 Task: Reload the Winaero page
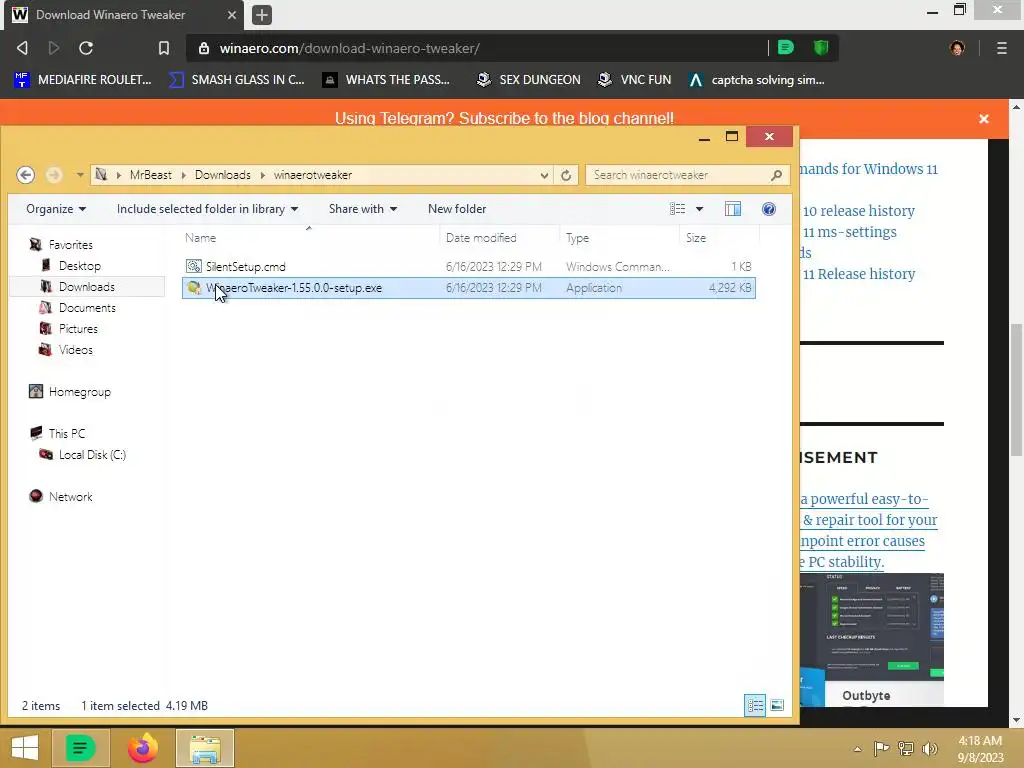[86, 48]
